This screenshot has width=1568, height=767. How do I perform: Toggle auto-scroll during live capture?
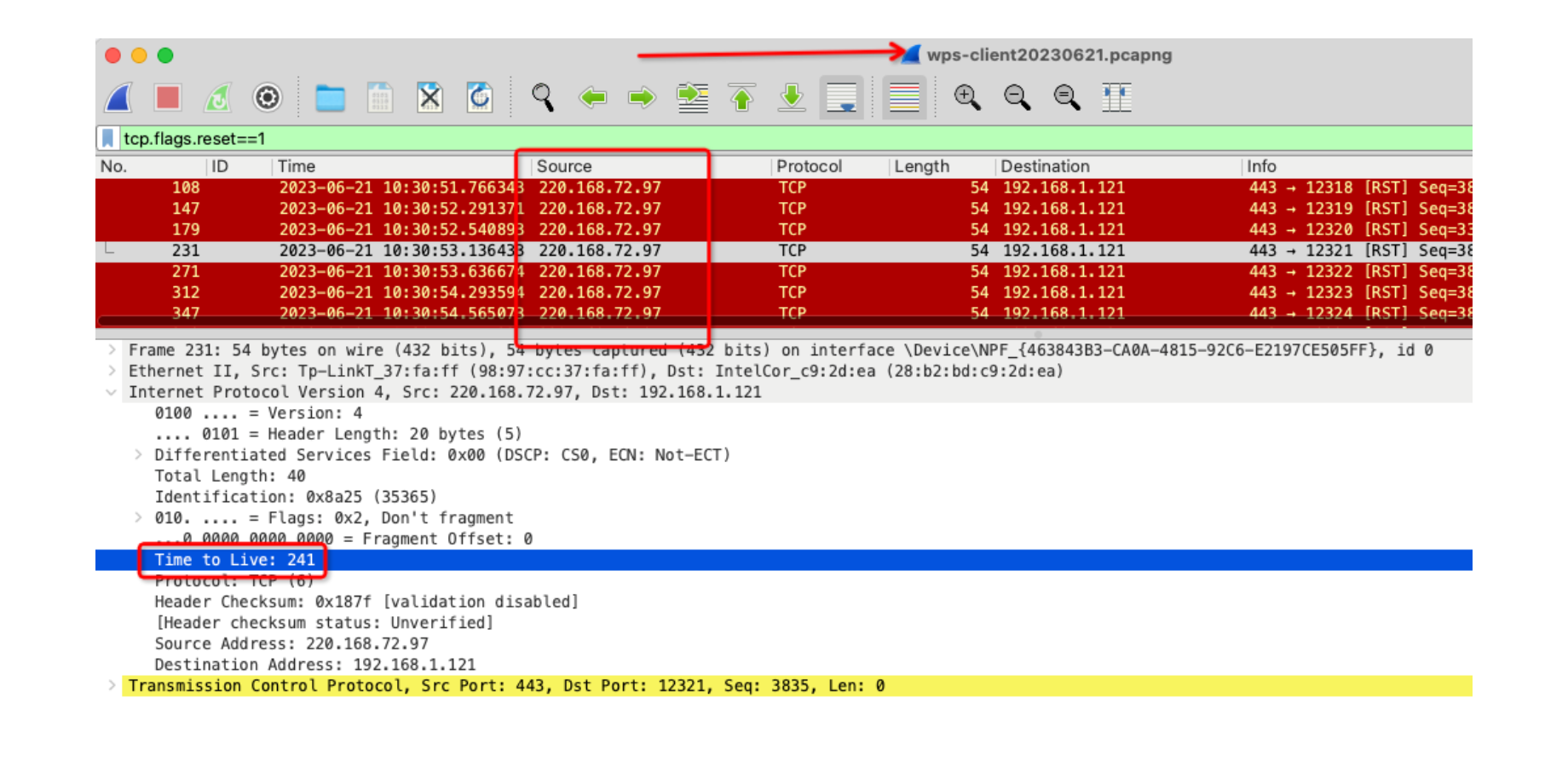[841, 98]
